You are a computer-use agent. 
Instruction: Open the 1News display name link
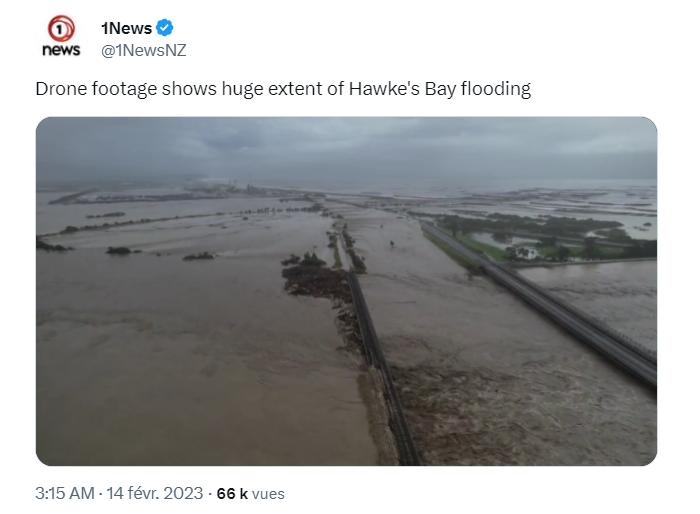pyautogui.click(x=127, y=28)
